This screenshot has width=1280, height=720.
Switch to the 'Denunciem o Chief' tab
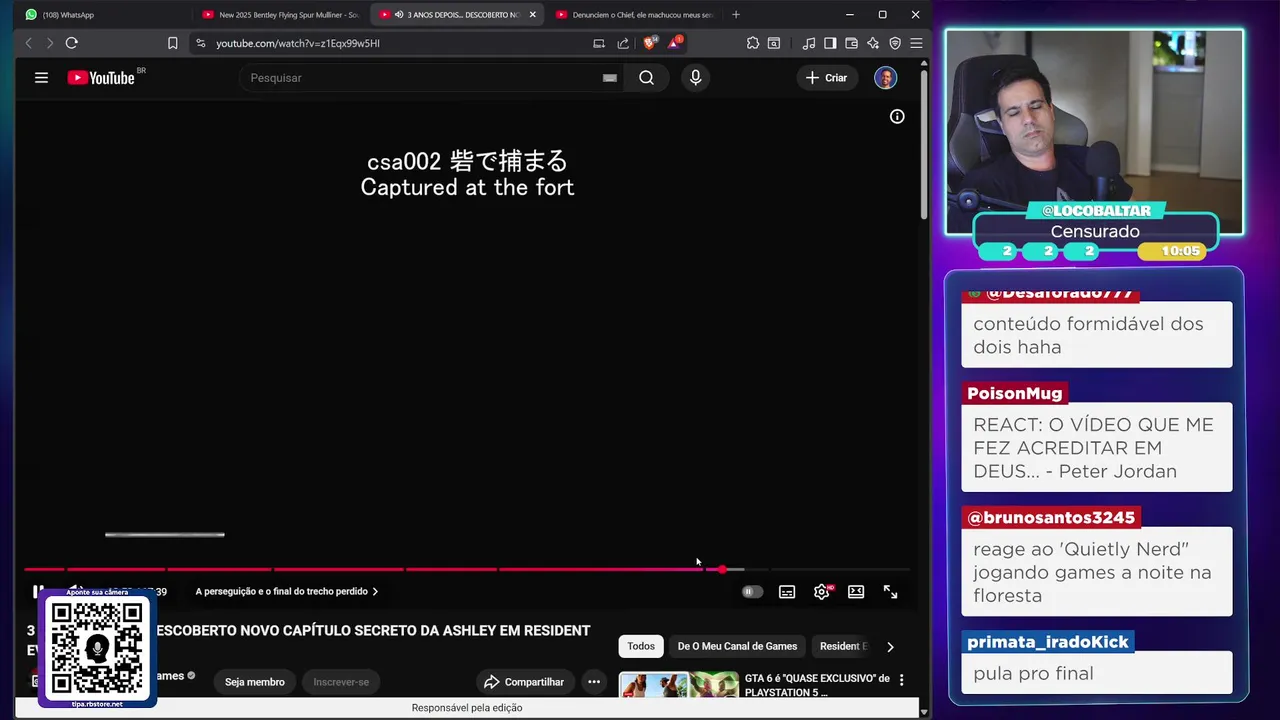(x=635, y=15)
